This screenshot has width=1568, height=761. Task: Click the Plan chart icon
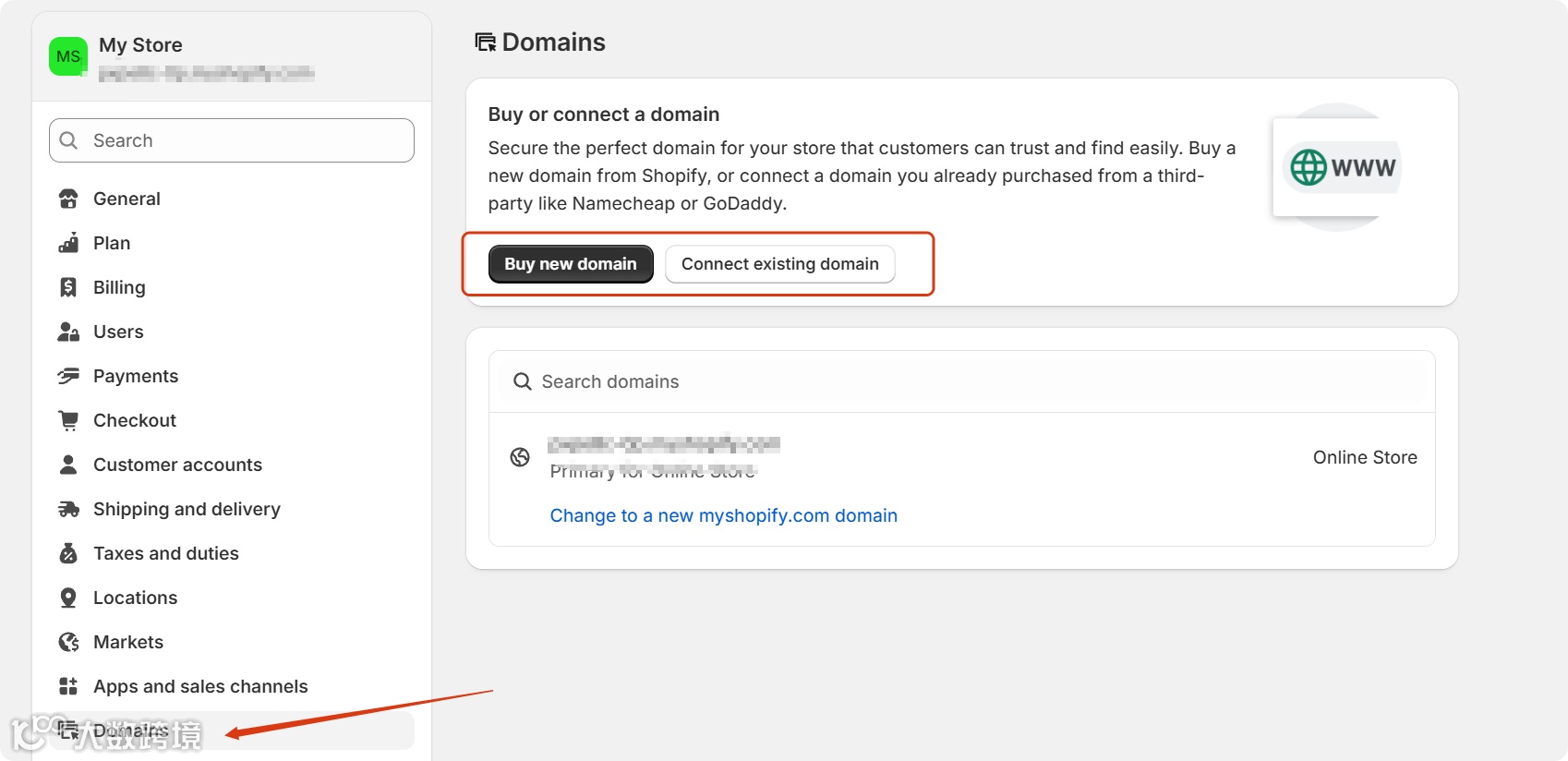pyautogui.click(x=68, y=243)
